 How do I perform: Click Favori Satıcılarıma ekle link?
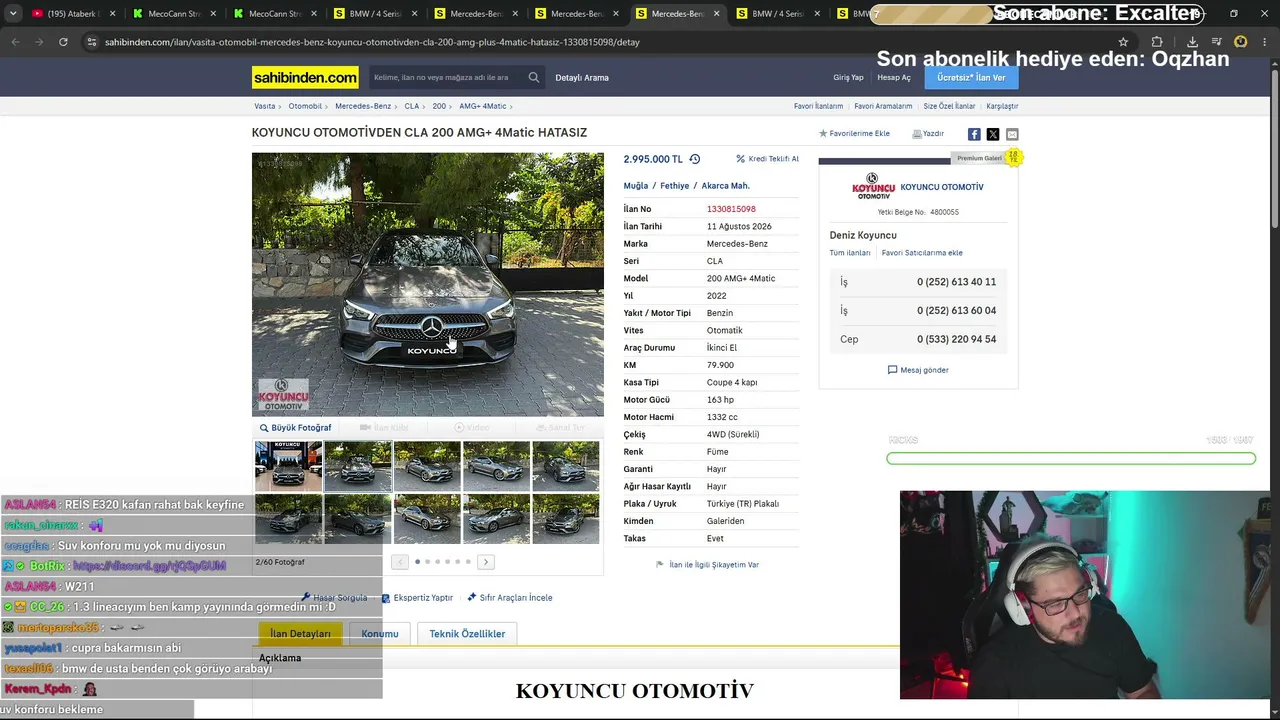pyautogui.click(x=922, y=253)
